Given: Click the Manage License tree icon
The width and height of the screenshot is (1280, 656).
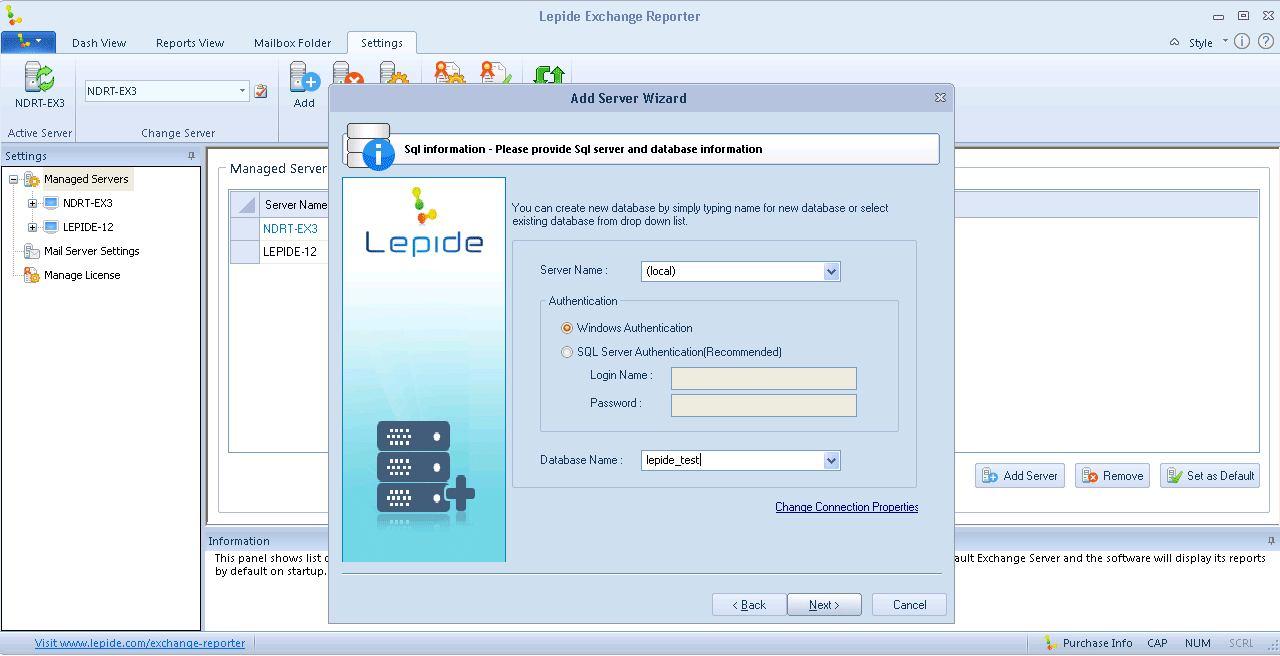Looking at the screenshot, I should pyautogui.click(x=32, y=275).
